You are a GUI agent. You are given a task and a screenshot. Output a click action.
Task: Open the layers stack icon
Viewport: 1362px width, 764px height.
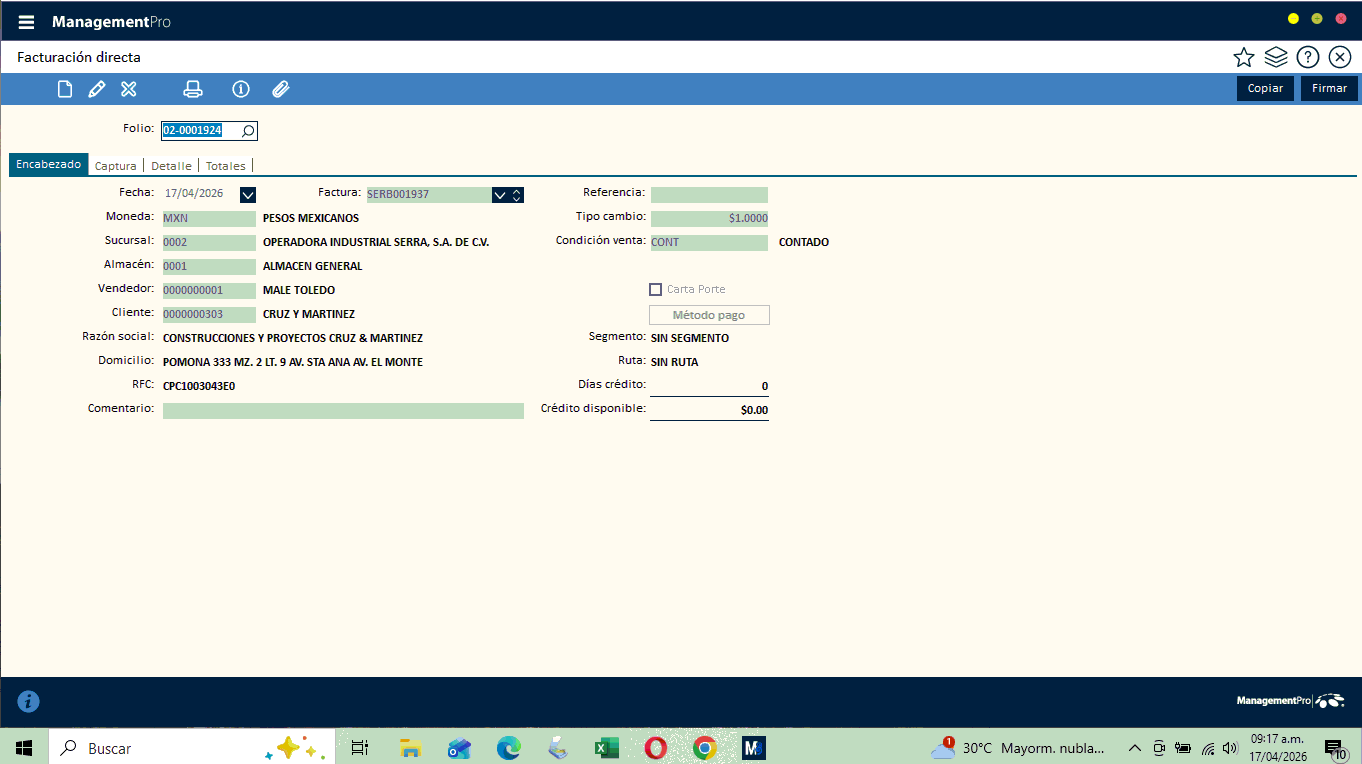coord(1275,57)
